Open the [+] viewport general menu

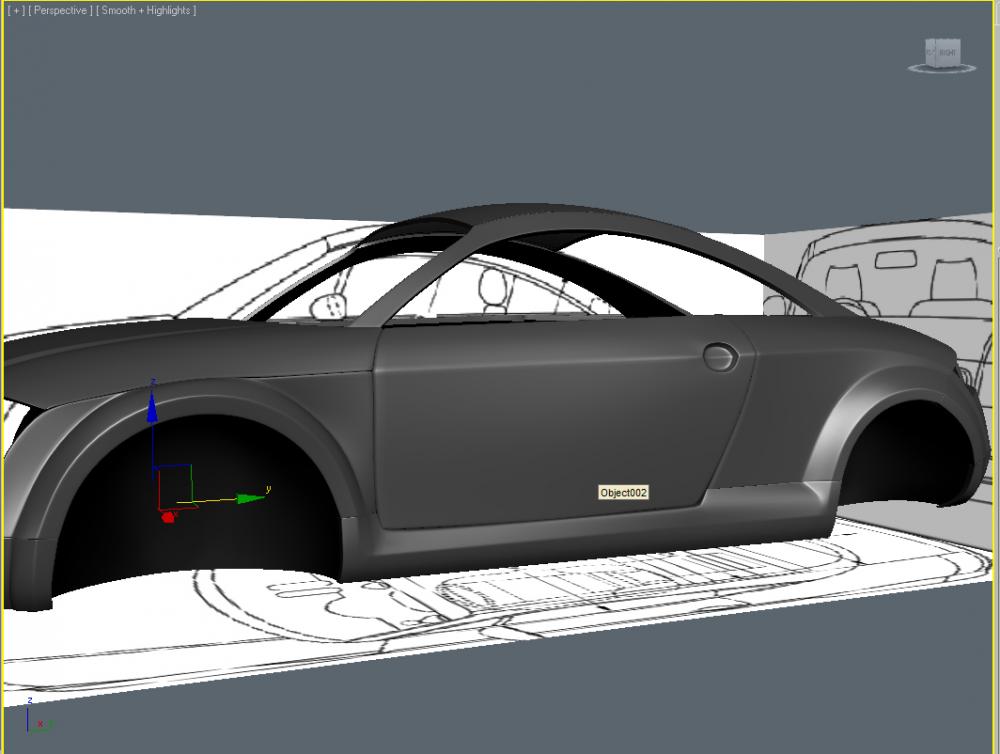[15, 10]
